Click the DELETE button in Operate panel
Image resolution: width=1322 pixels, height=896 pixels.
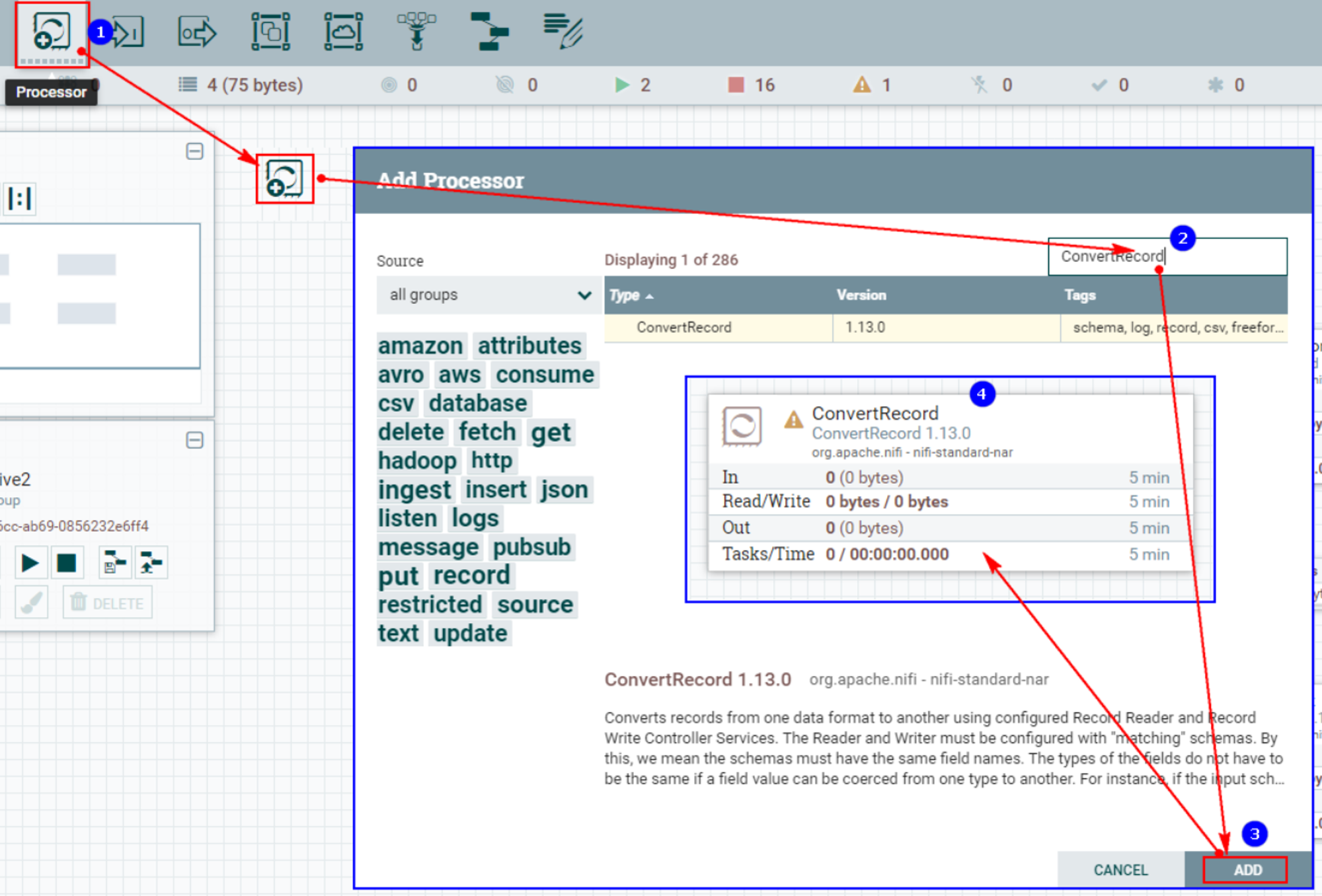coord(108,603)
